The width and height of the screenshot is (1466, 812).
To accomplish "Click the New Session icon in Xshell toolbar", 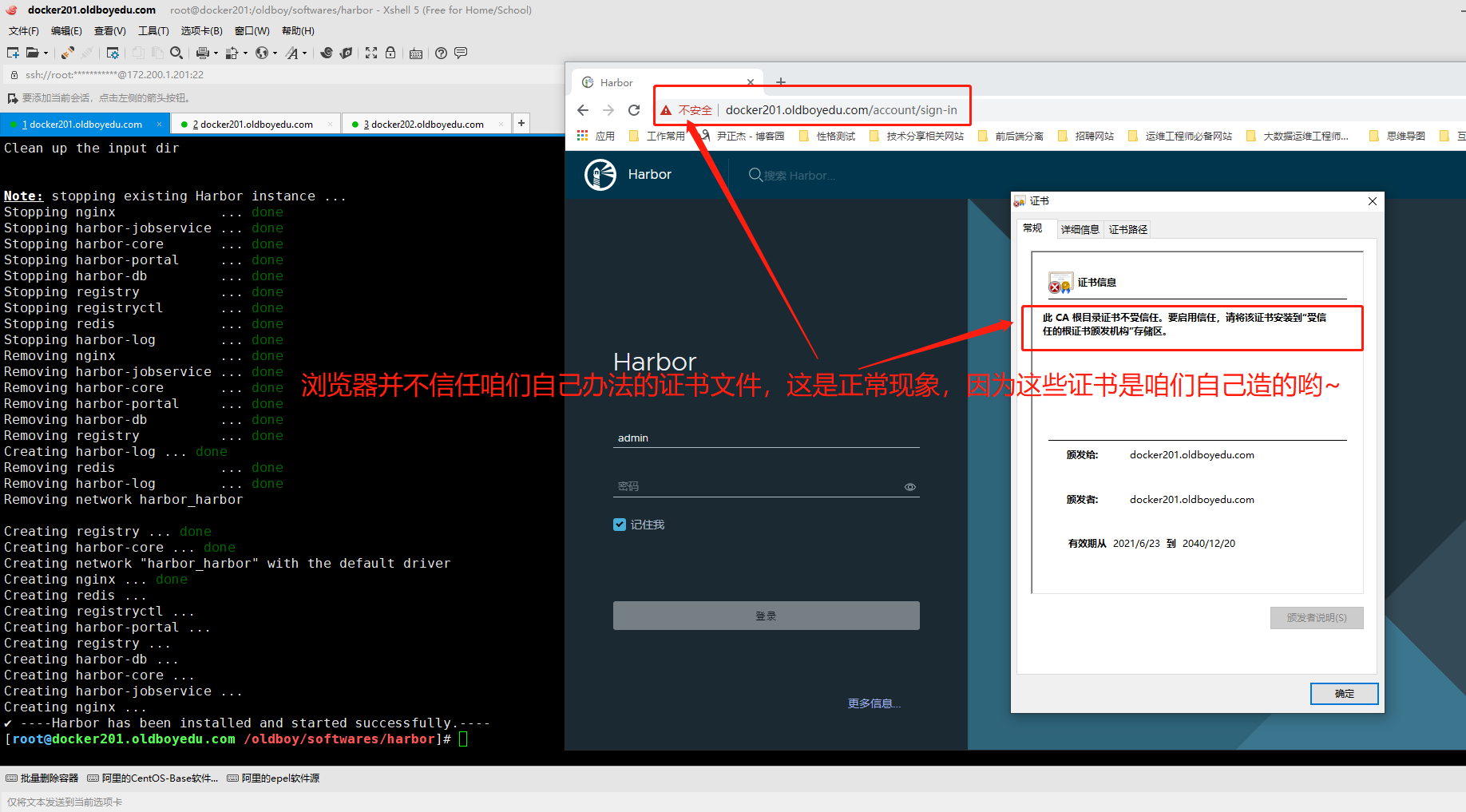I will point(13,53).
